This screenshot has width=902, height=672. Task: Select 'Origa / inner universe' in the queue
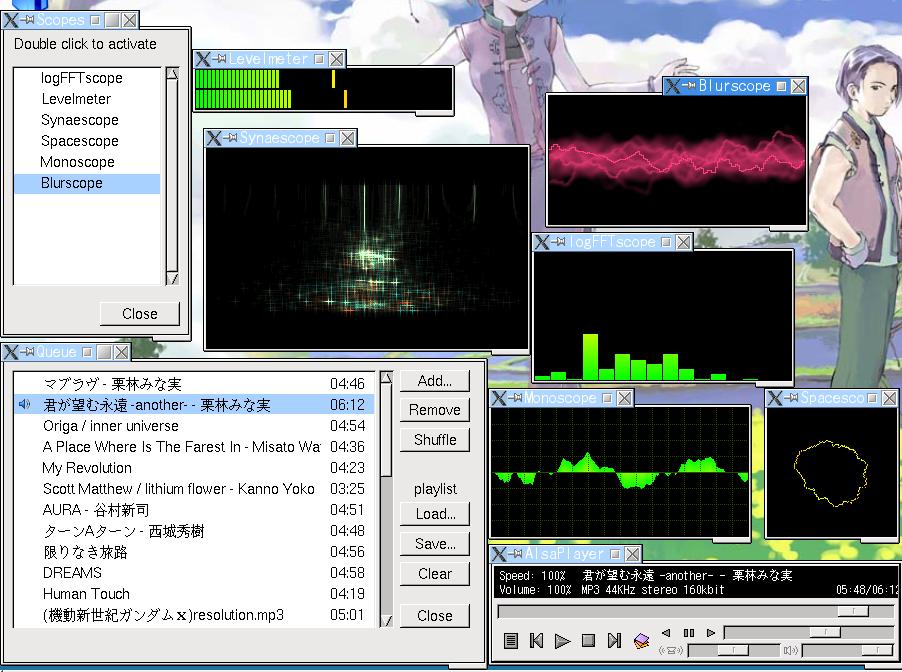(x=194, y=426)
